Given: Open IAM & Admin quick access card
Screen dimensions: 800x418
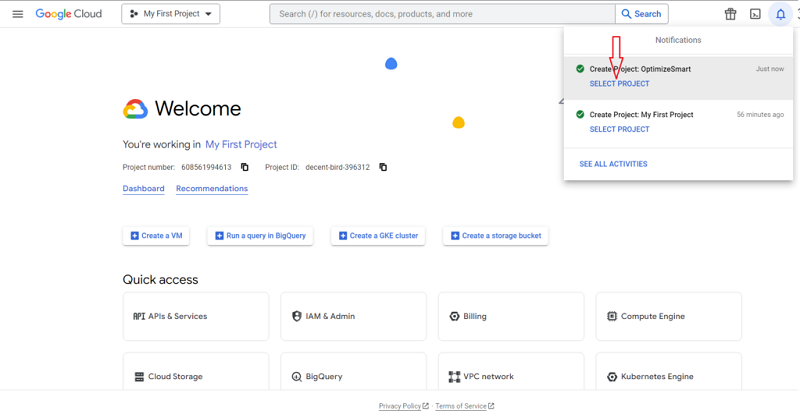Looking at the screenshot, I should pos(354,316).
